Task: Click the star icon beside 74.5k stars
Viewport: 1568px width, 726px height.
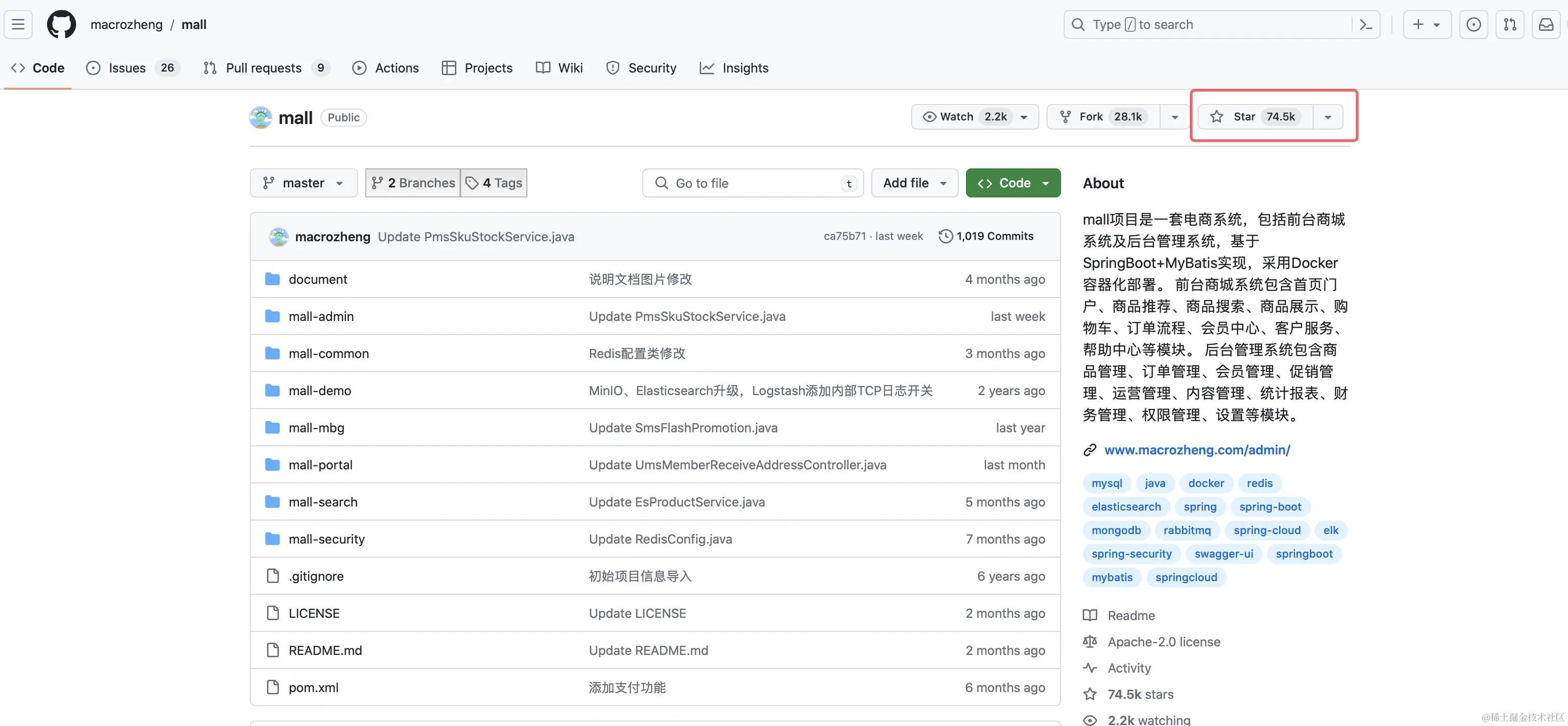Action: 1089,694
